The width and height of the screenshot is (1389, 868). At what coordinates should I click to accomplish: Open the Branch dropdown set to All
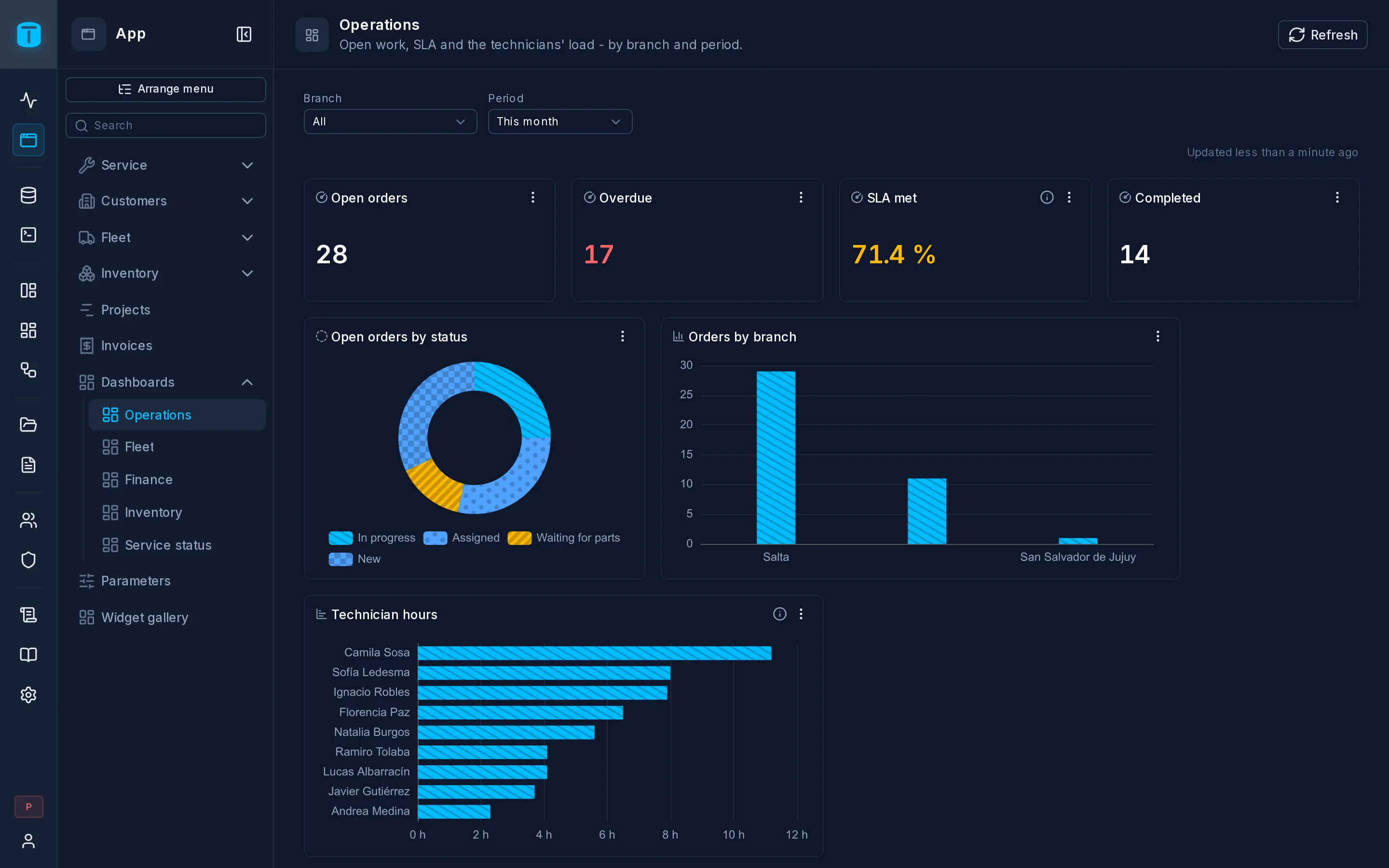[390, 122]
